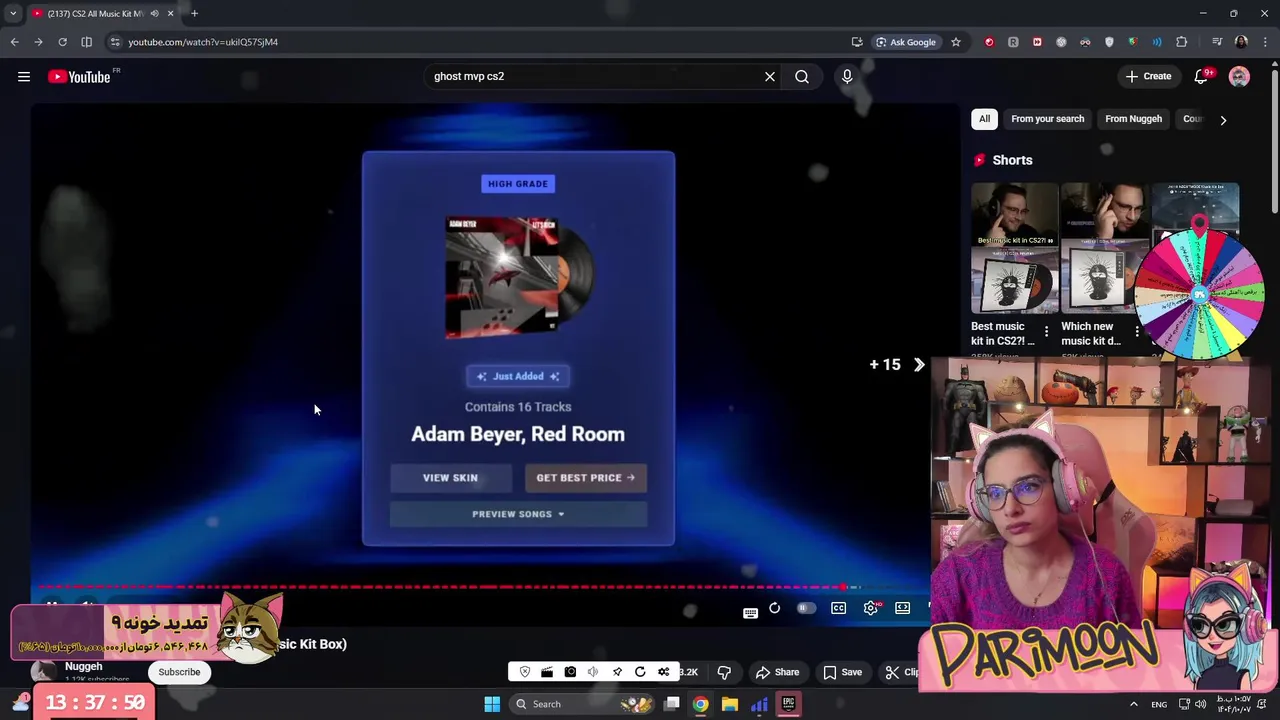
Task: Click the Just Added badge in the video
Action: coord(518,376)
